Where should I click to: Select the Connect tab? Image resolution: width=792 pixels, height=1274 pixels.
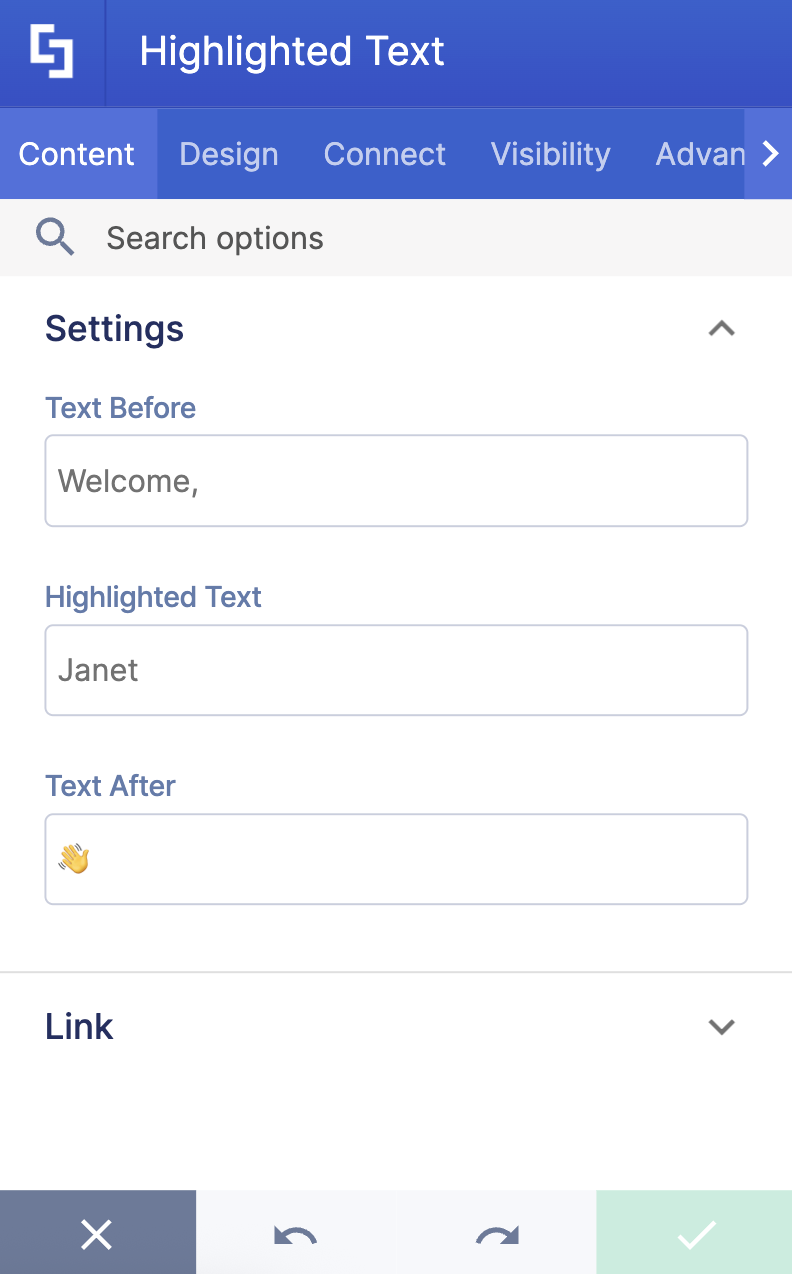point(384,154)
